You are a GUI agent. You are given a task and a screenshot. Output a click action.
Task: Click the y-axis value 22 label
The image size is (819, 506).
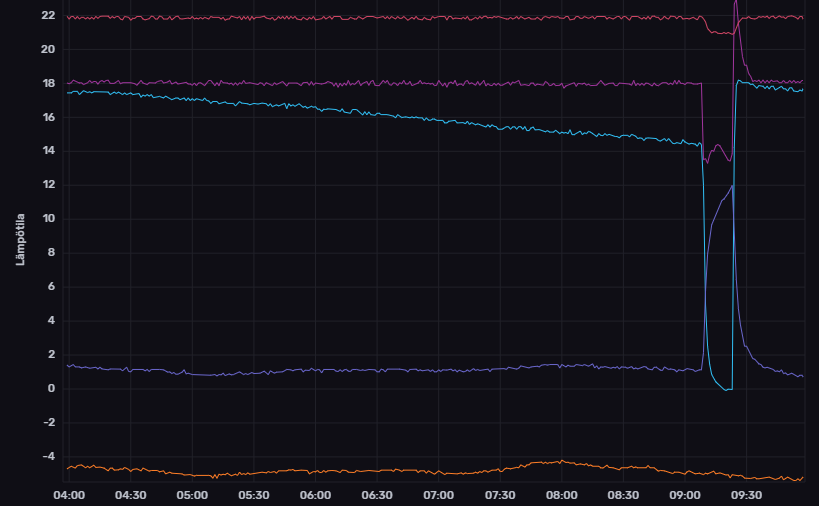click(x=48, y=16)
